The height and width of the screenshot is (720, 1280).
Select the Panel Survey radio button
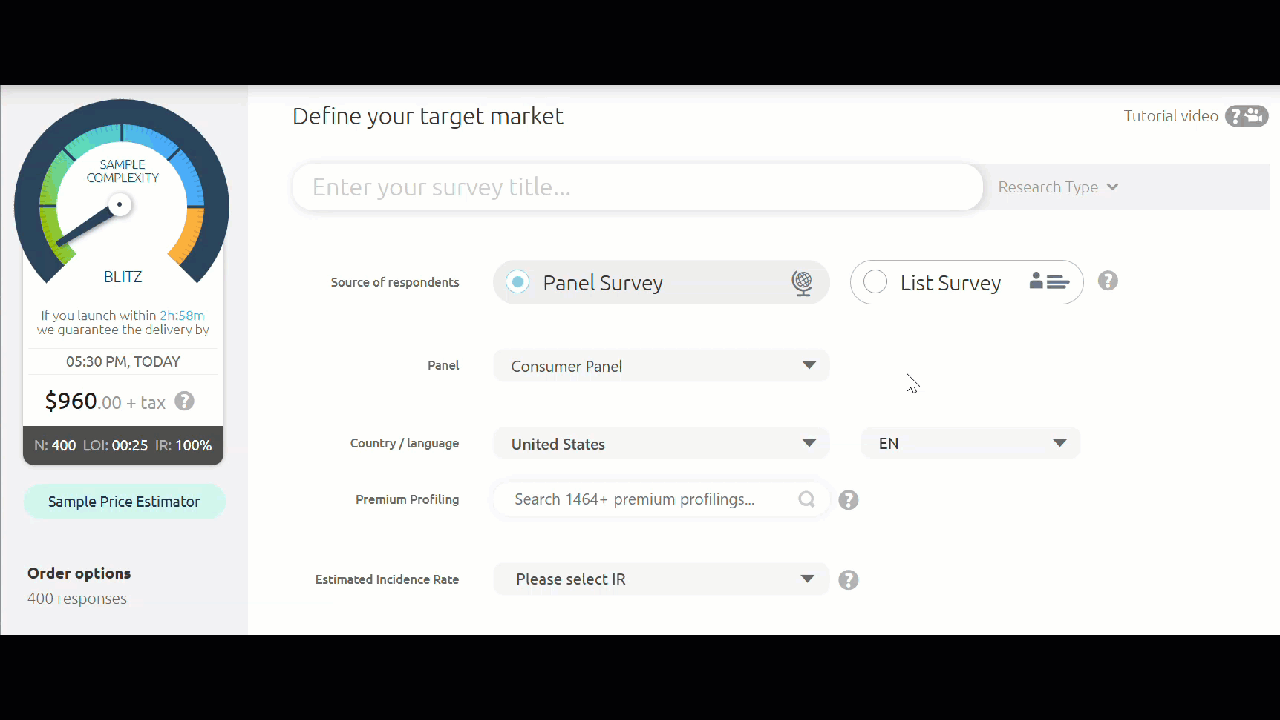(517, 282)
